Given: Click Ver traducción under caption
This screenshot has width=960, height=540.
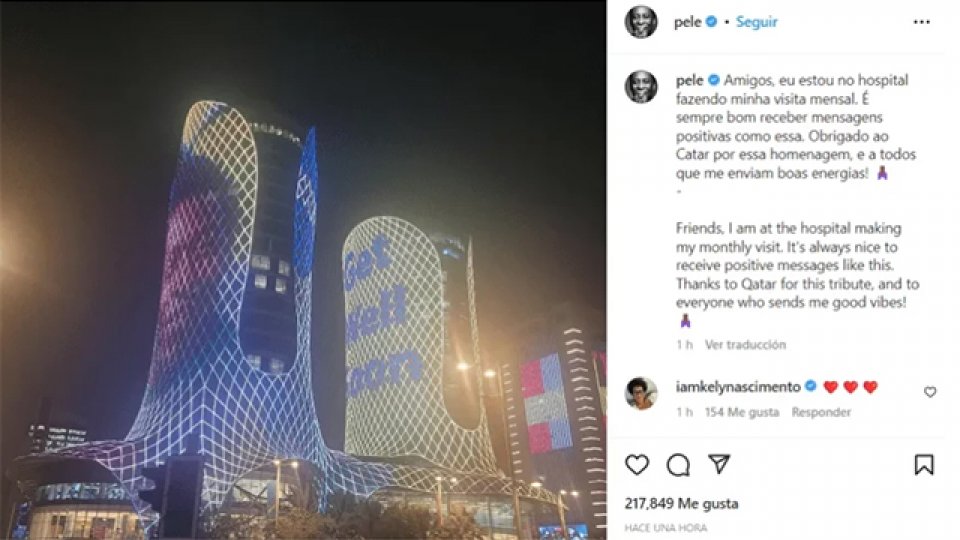Looking at the screenshot, I should (745, 345).
